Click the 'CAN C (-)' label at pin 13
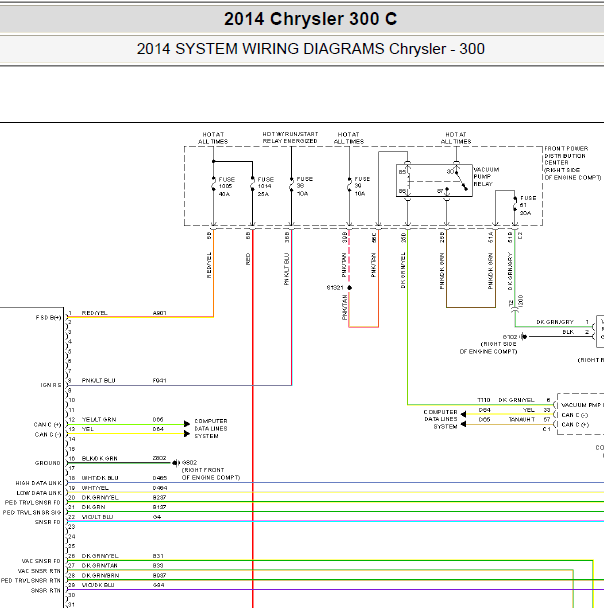 [48, 435]
